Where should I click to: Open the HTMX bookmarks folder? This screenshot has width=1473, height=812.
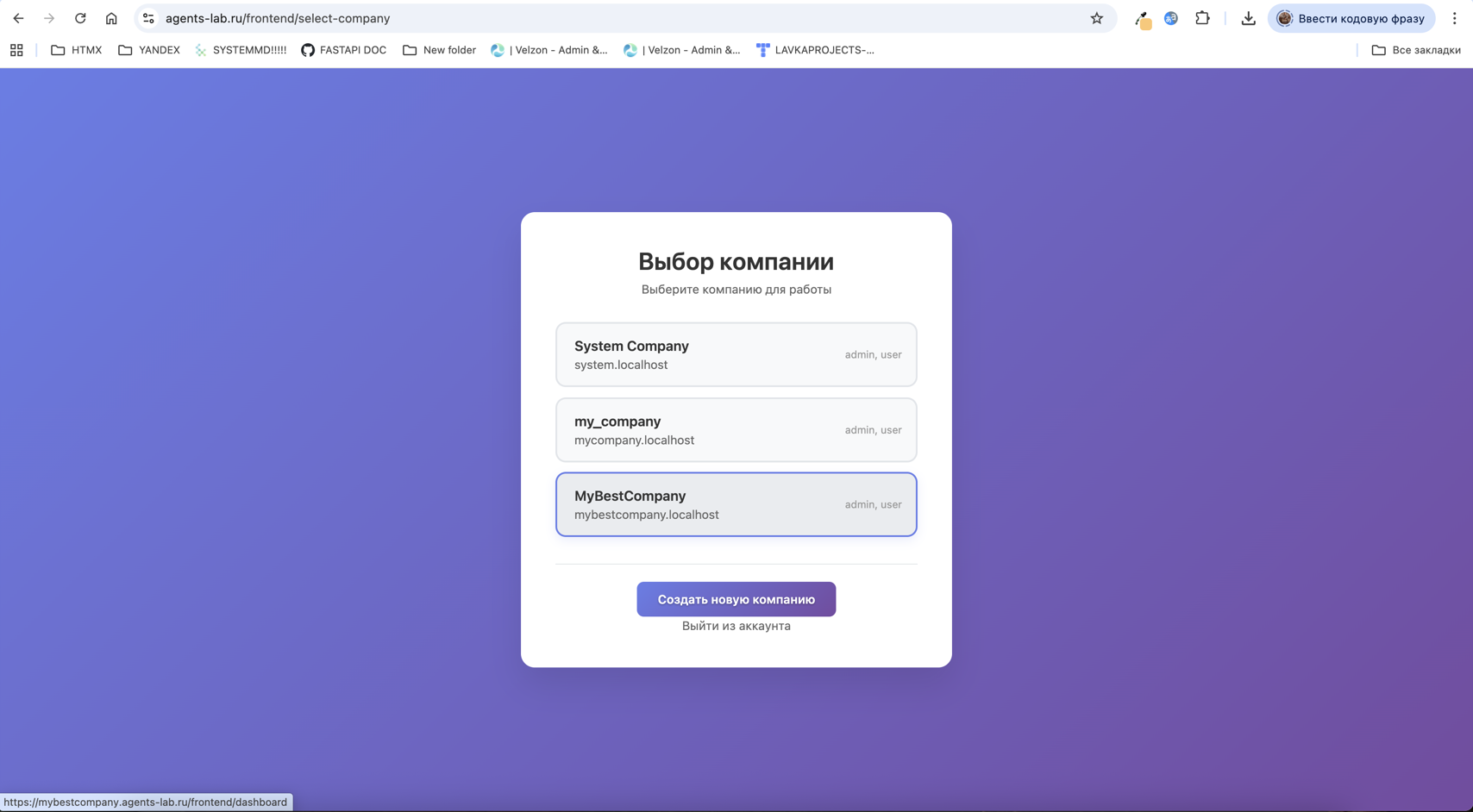[76, 50]
